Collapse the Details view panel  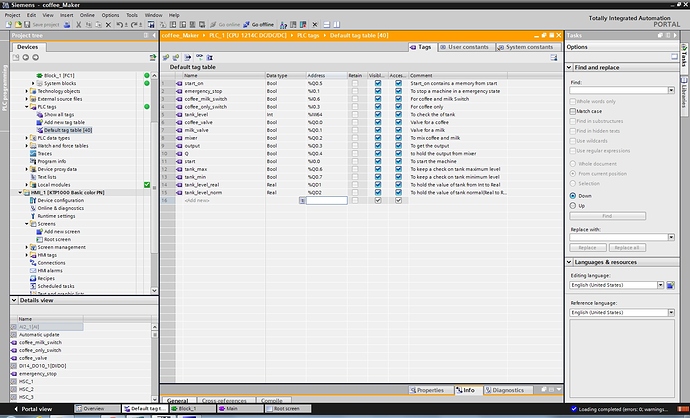pos(14,300)
